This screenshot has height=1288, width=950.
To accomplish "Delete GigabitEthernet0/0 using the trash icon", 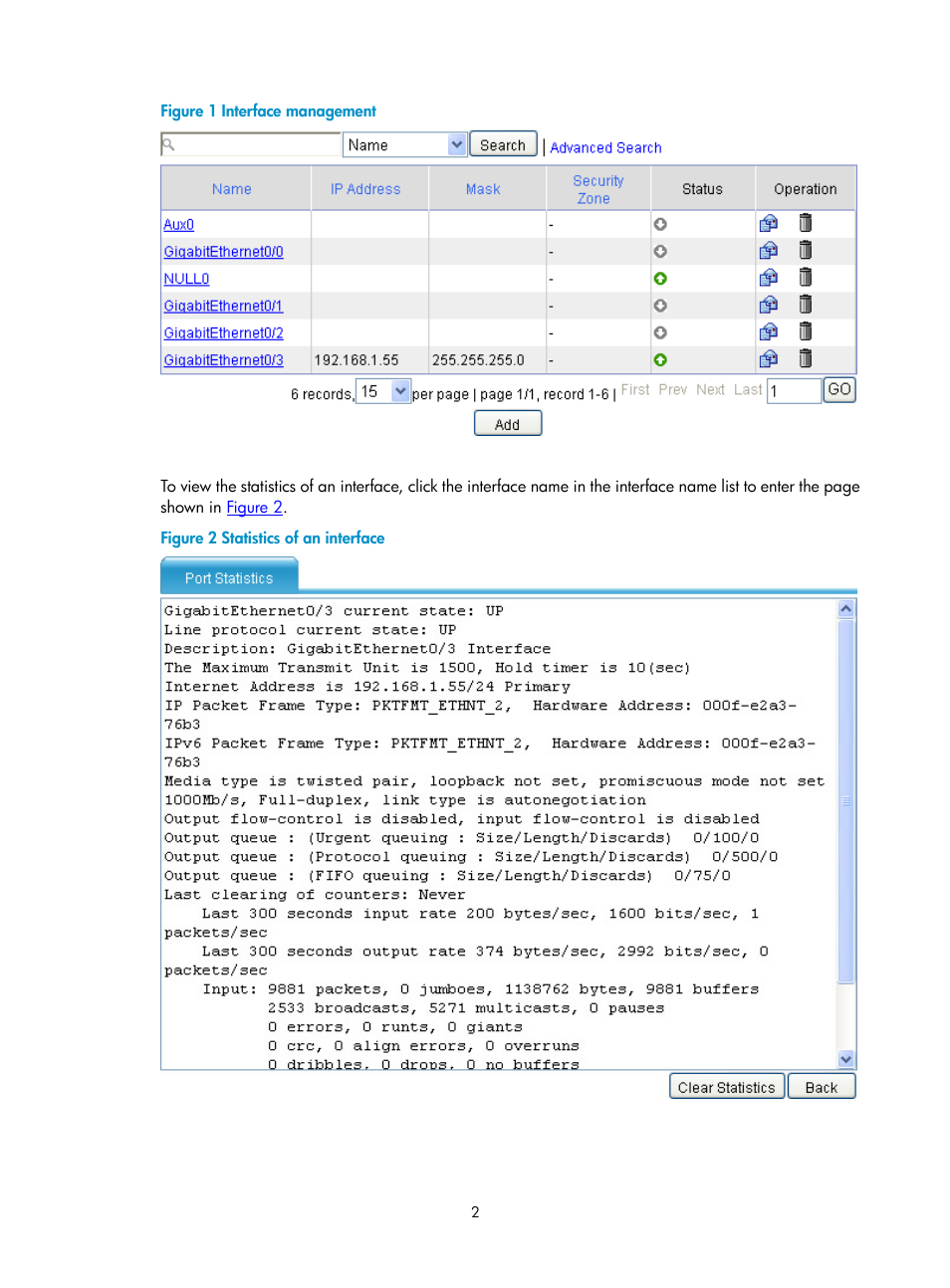I will [806, 250].
